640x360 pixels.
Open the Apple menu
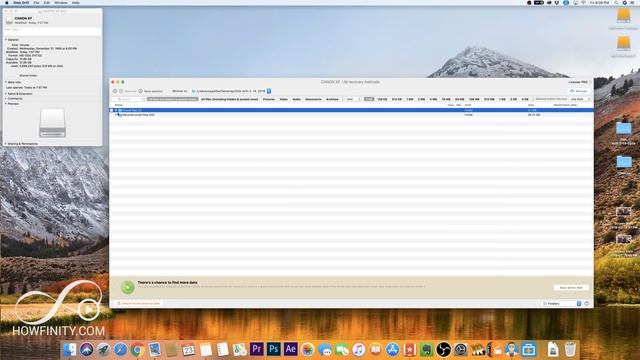(x=7, y=2)
